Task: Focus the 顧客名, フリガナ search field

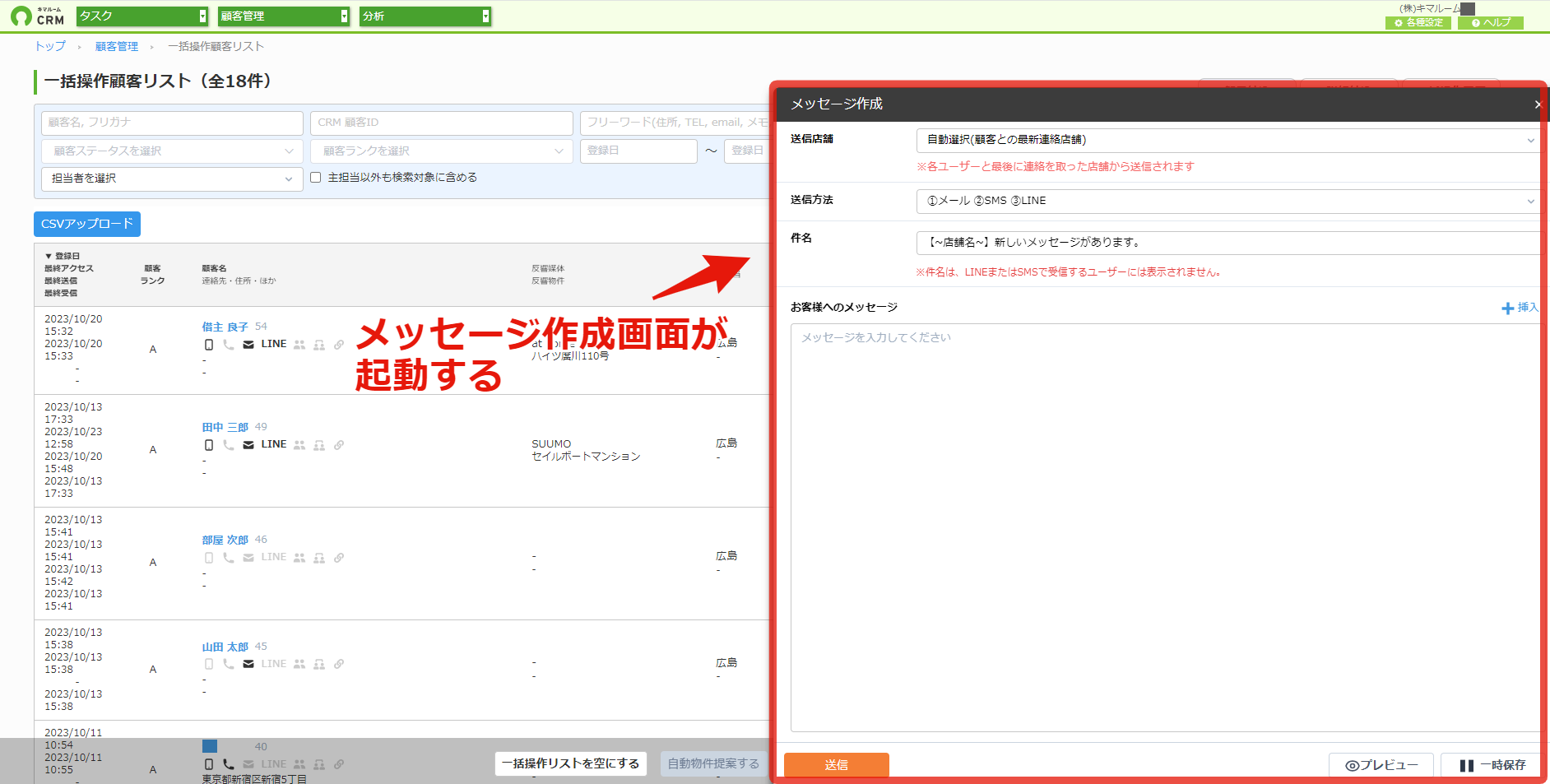Action: 172,123
